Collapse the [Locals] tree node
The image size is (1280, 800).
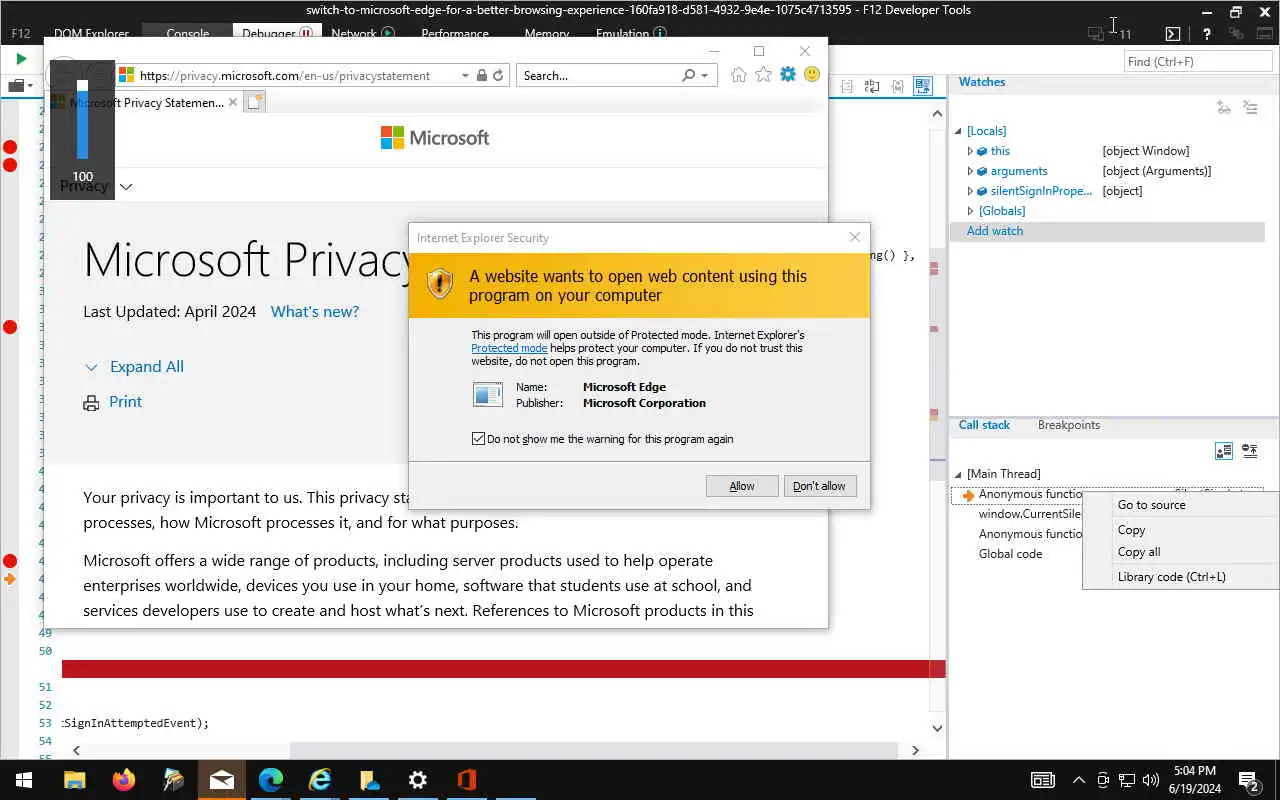(958, 131)
